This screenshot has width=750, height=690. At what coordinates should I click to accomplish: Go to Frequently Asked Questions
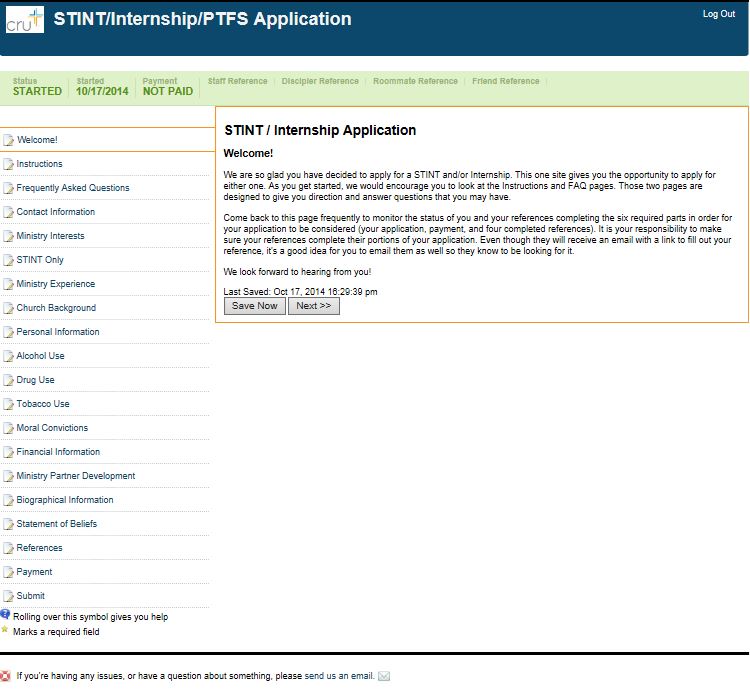pyautogui.click(x=73, y=188)
